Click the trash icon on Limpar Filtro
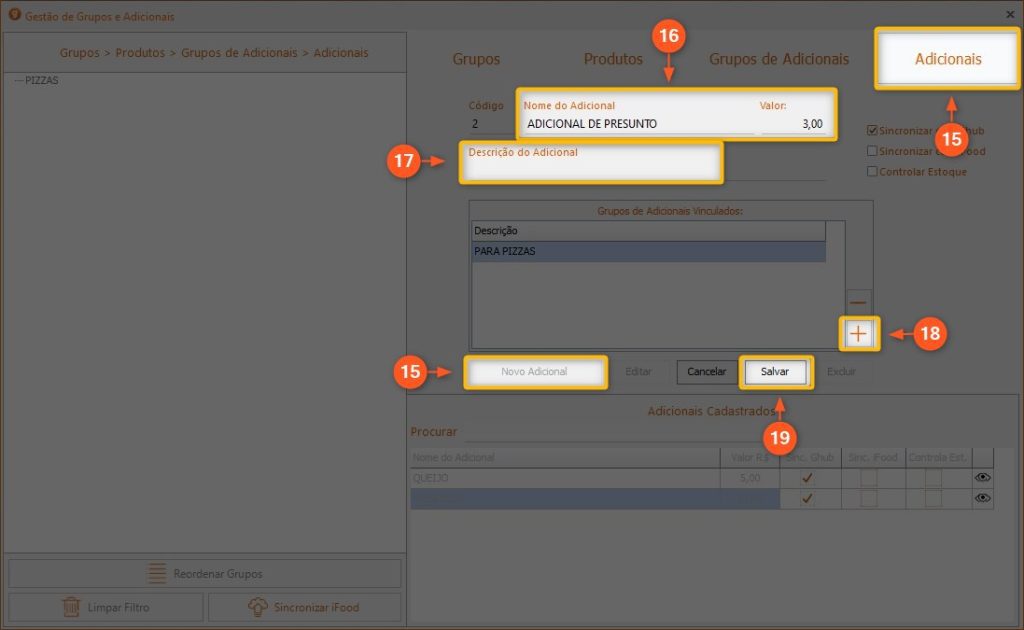The image size is (1024, 630). tap(71, 607)
